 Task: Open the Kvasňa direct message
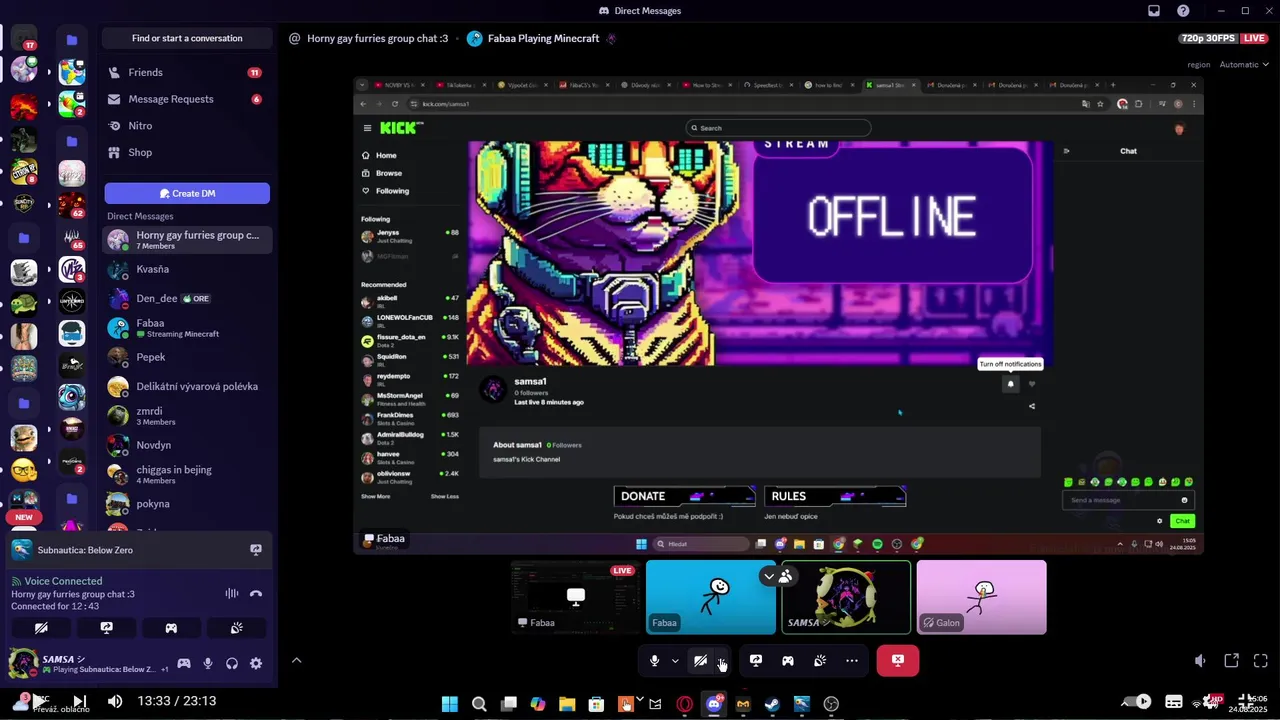tap(187, 269)
